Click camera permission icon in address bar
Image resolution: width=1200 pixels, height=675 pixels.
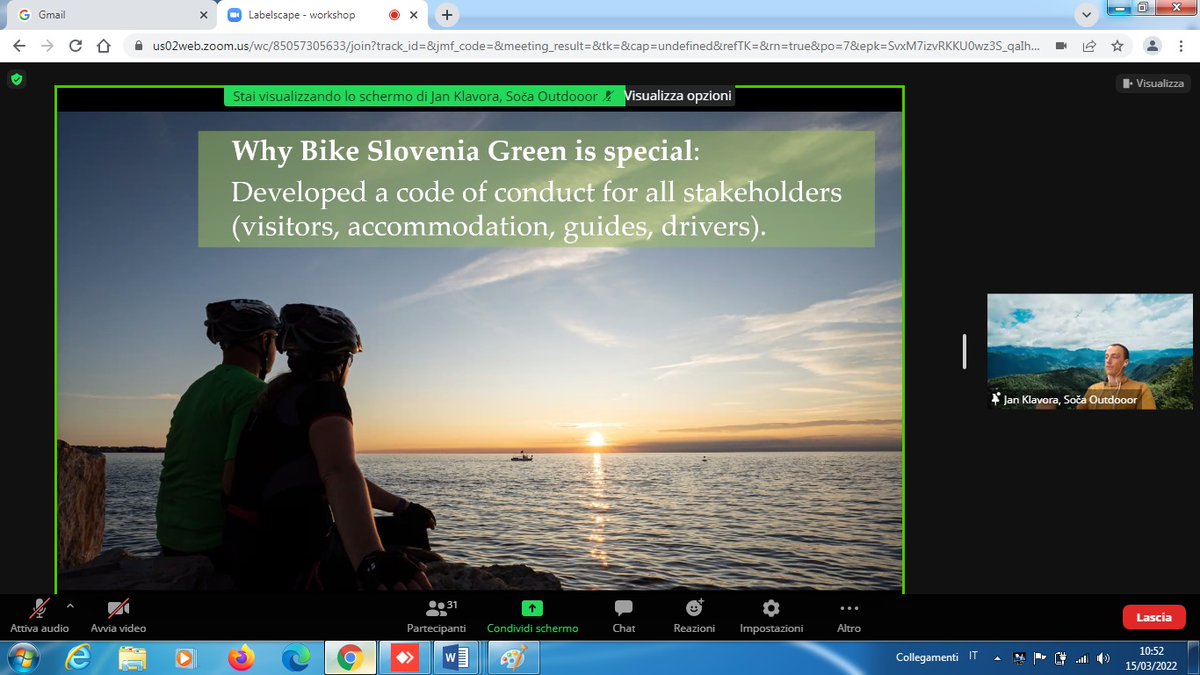1061,46
